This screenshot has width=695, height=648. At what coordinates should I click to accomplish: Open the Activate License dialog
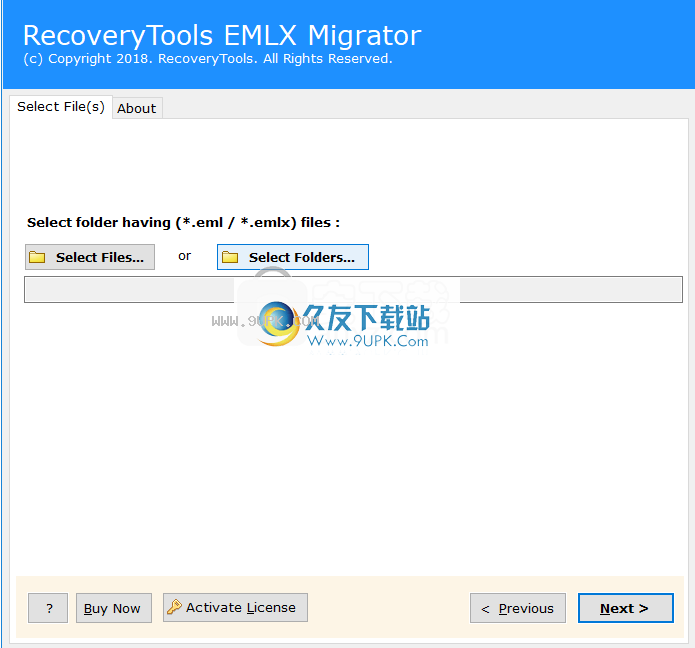[235, 608]
